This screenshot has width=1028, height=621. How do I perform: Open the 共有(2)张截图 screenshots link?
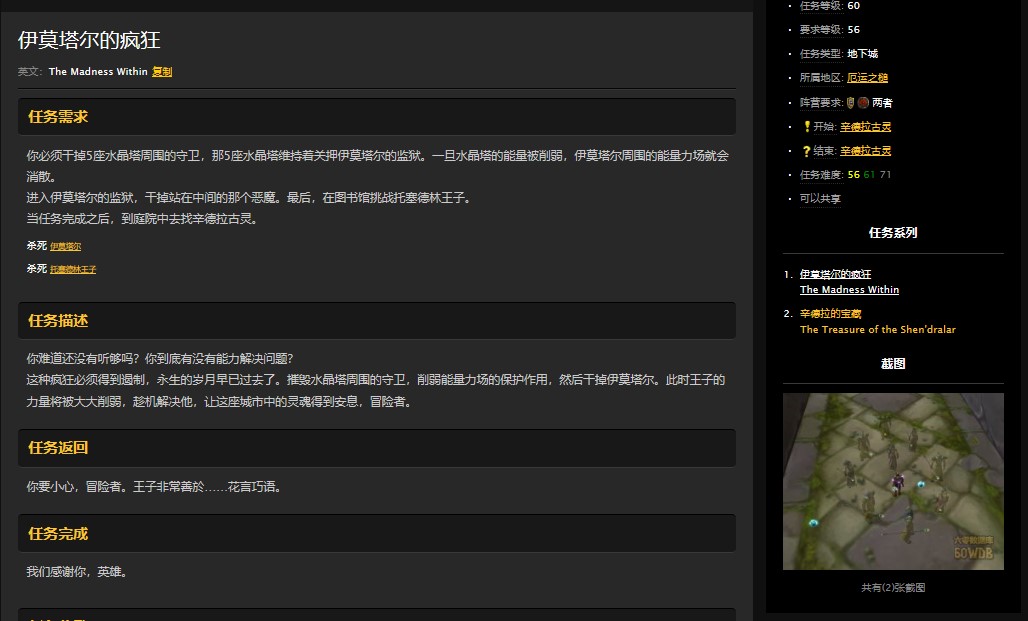coord(892,588)
